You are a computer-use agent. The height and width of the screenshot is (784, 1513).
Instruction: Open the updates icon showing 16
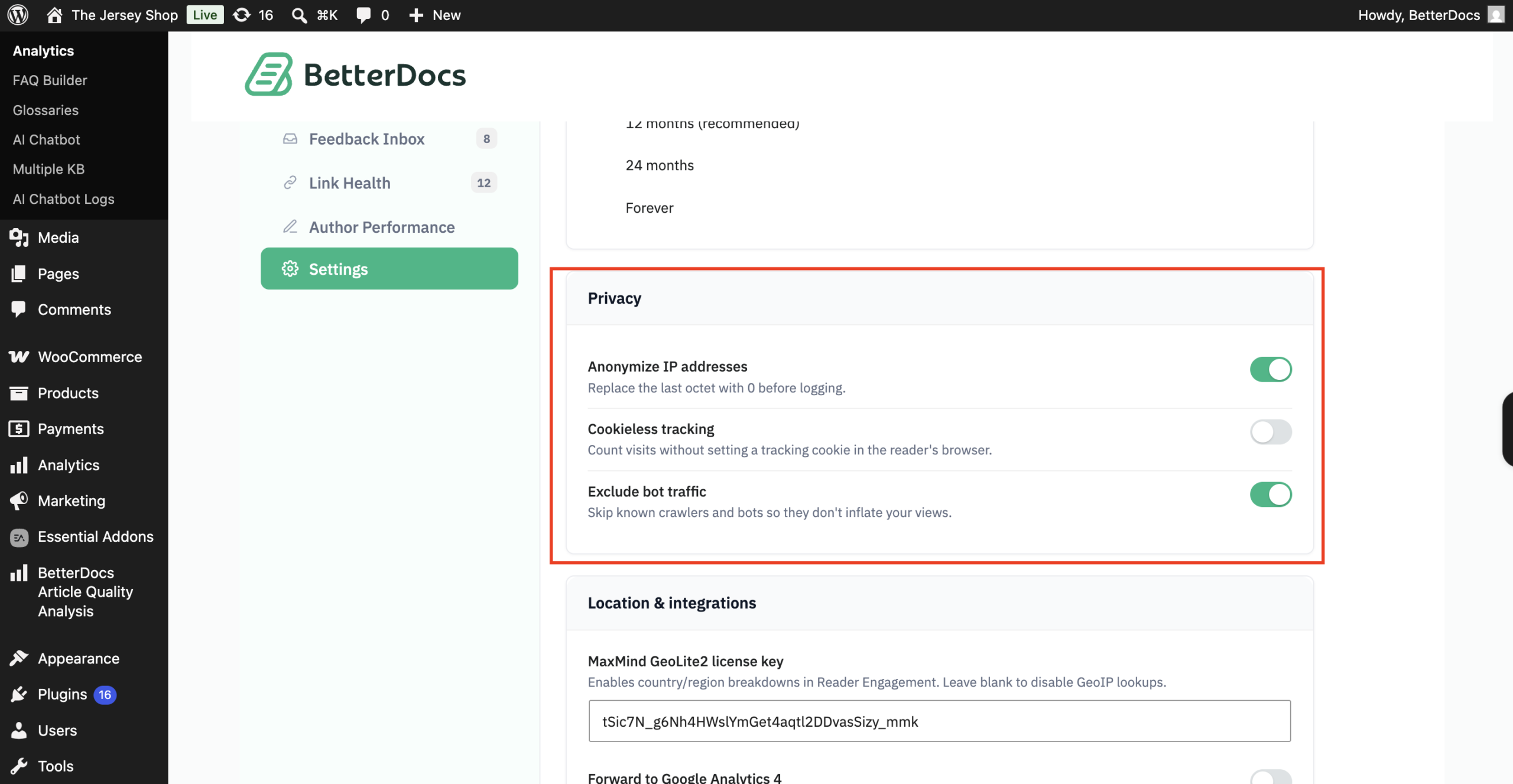pos(241,15)
